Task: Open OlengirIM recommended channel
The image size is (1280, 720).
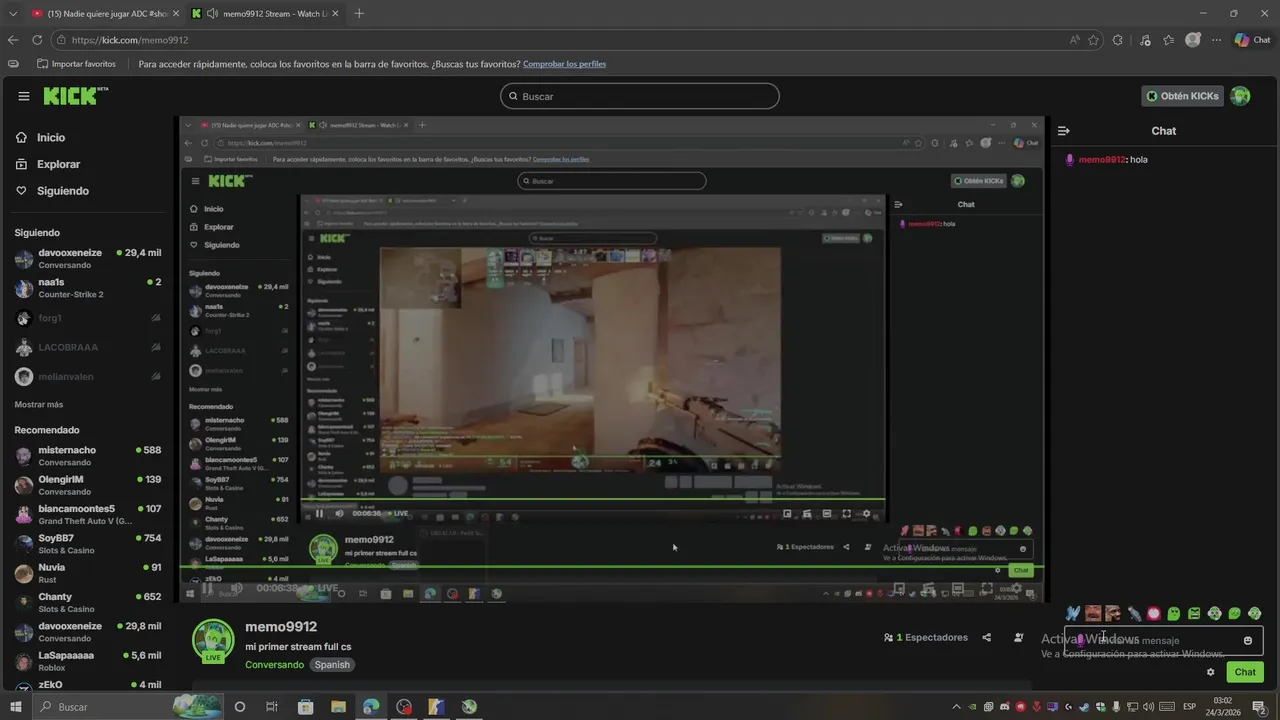Action: coord(88,485)
